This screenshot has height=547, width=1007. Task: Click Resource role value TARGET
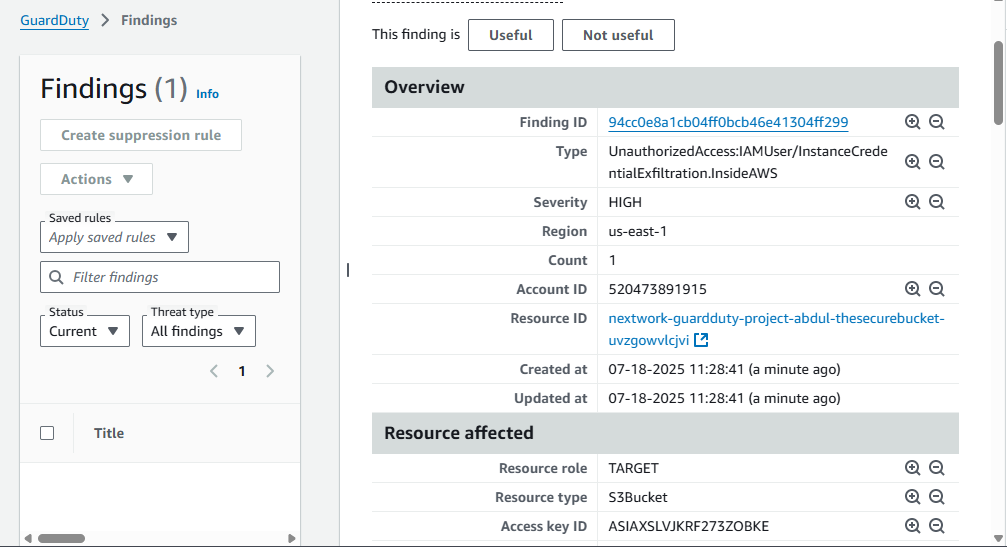(x=633, y=468)
